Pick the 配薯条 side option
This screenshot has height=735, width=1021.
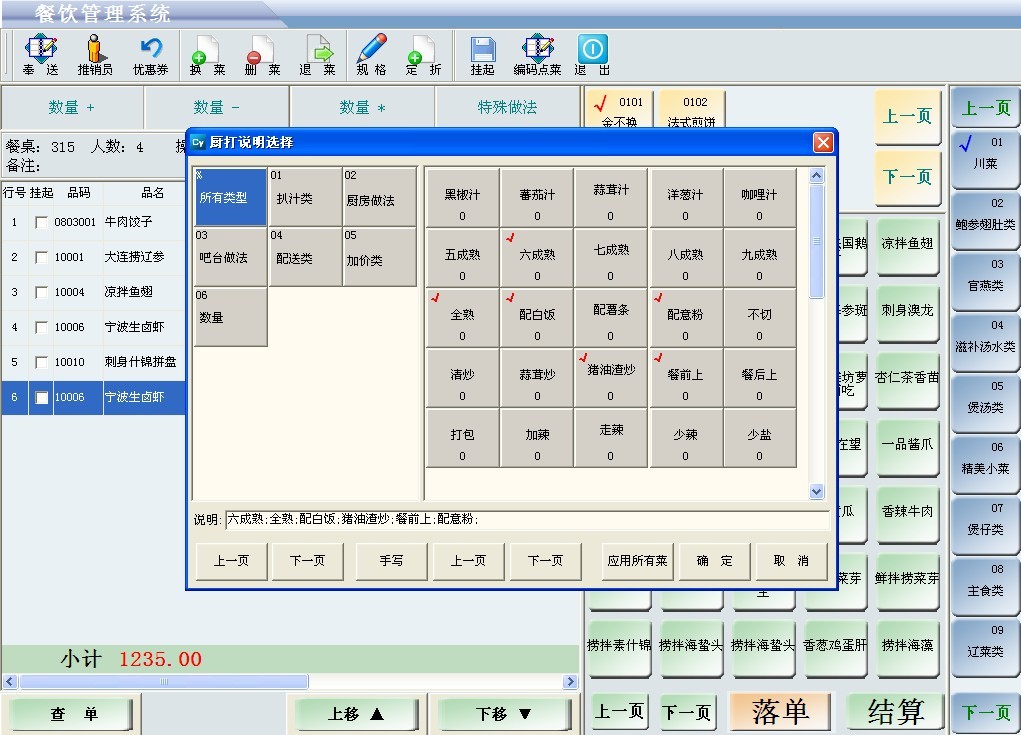(x=611, y=317)
